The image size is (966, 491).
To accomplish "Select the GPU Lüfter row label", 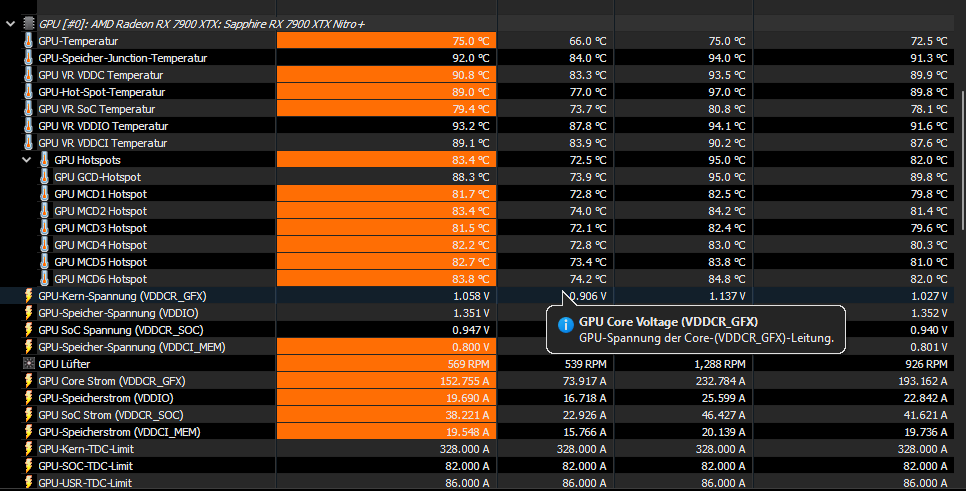I will [64, 364].
